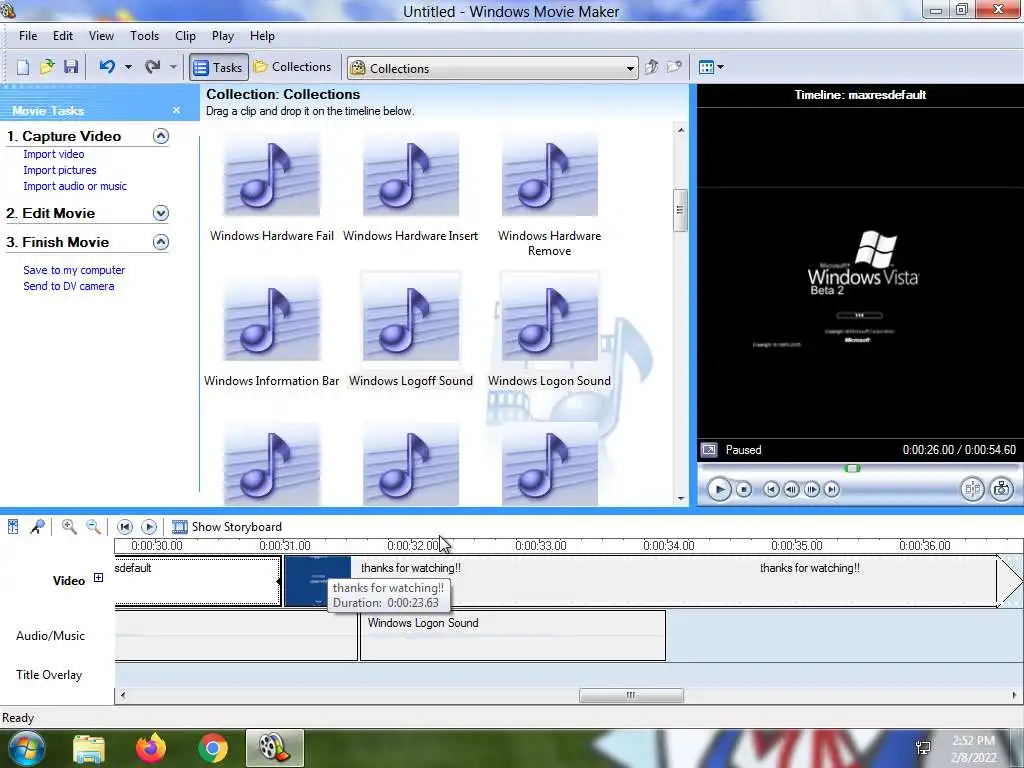Click the Show Storyboard button
The image size is (1024, 768).
[x=227, y=527]
